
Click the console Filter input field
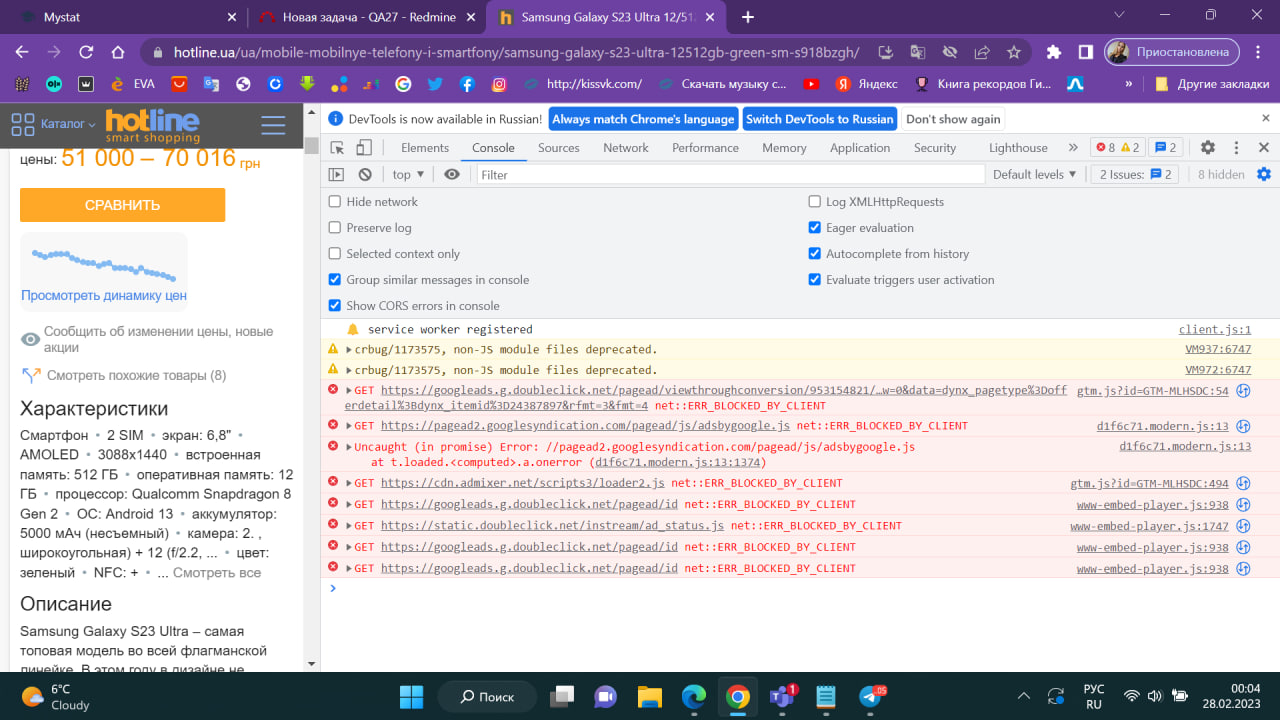[x=730, y=174]
